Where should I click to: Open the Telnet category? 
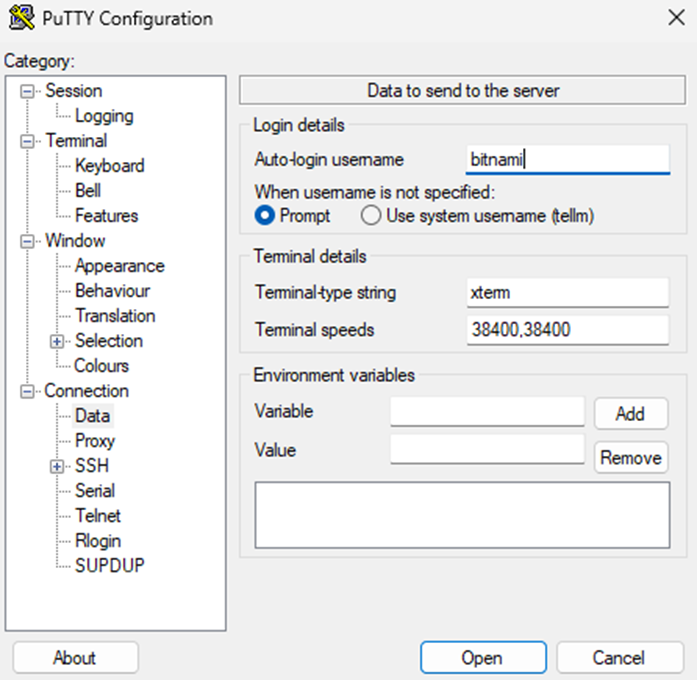pyautogui.click(x=98, y=516)
